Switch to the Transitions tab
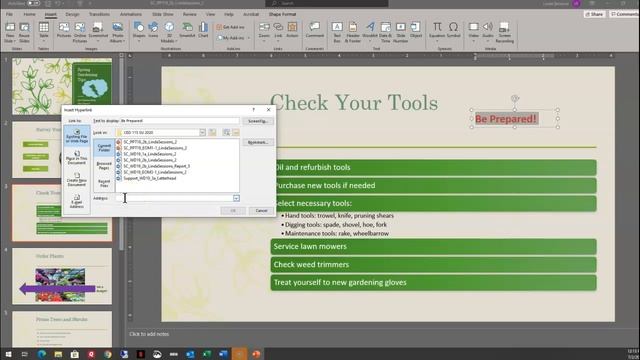640x360 pixels. tap(99, 14)
